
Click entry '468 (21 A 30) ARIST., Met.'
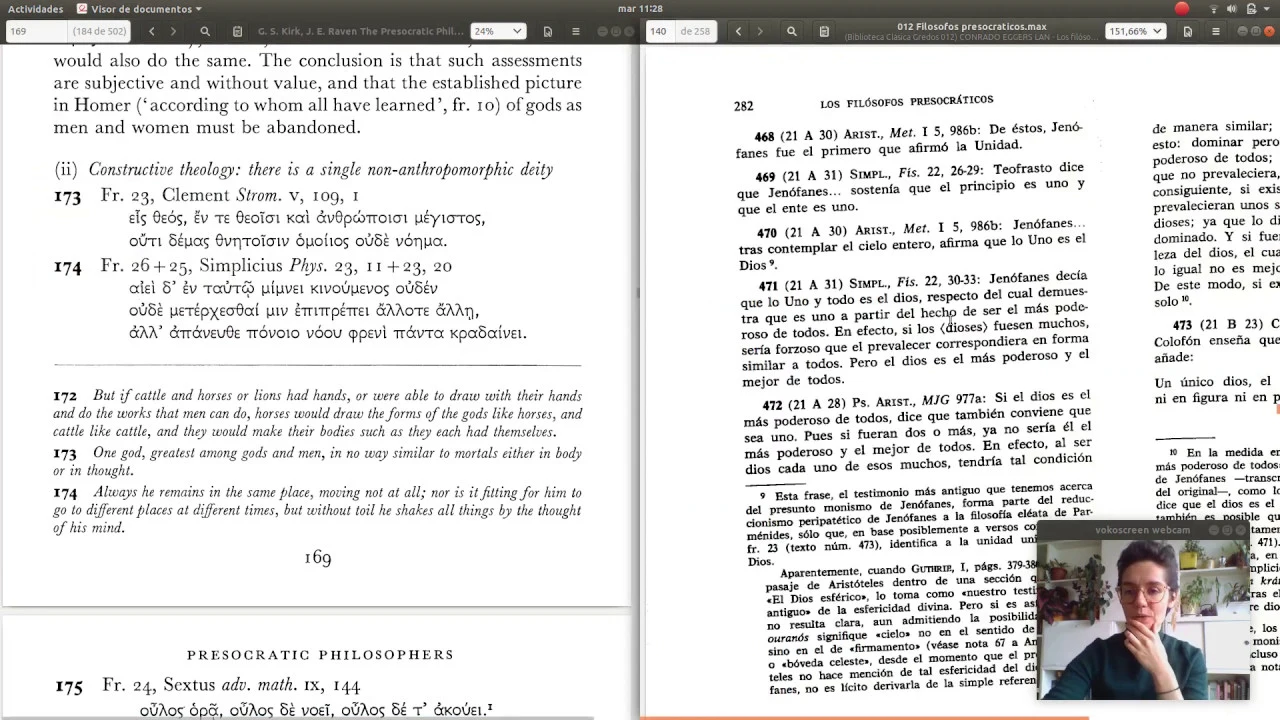843,134
